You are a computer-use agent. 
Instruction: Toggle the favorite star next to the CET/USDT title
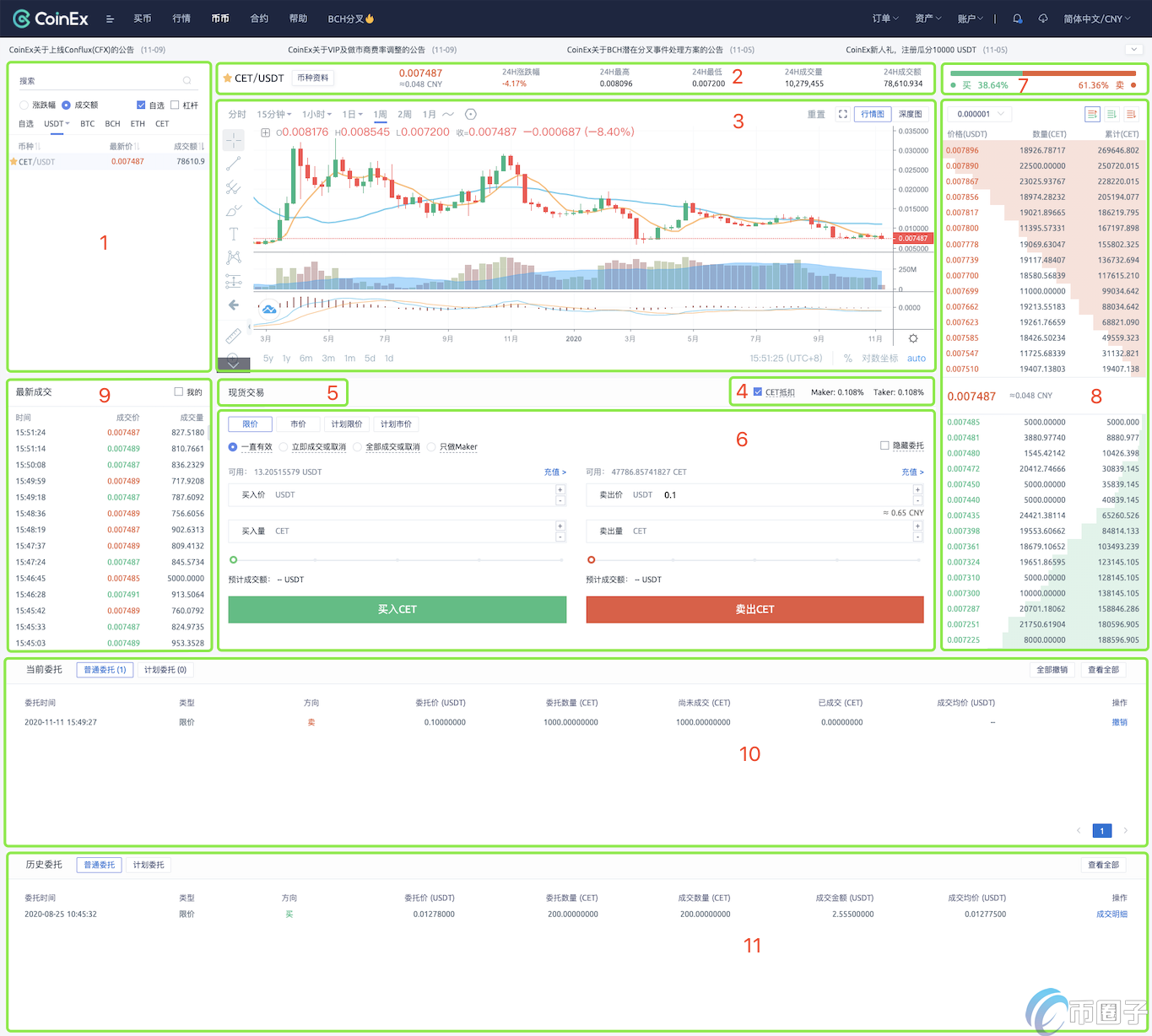pos(227,78)
